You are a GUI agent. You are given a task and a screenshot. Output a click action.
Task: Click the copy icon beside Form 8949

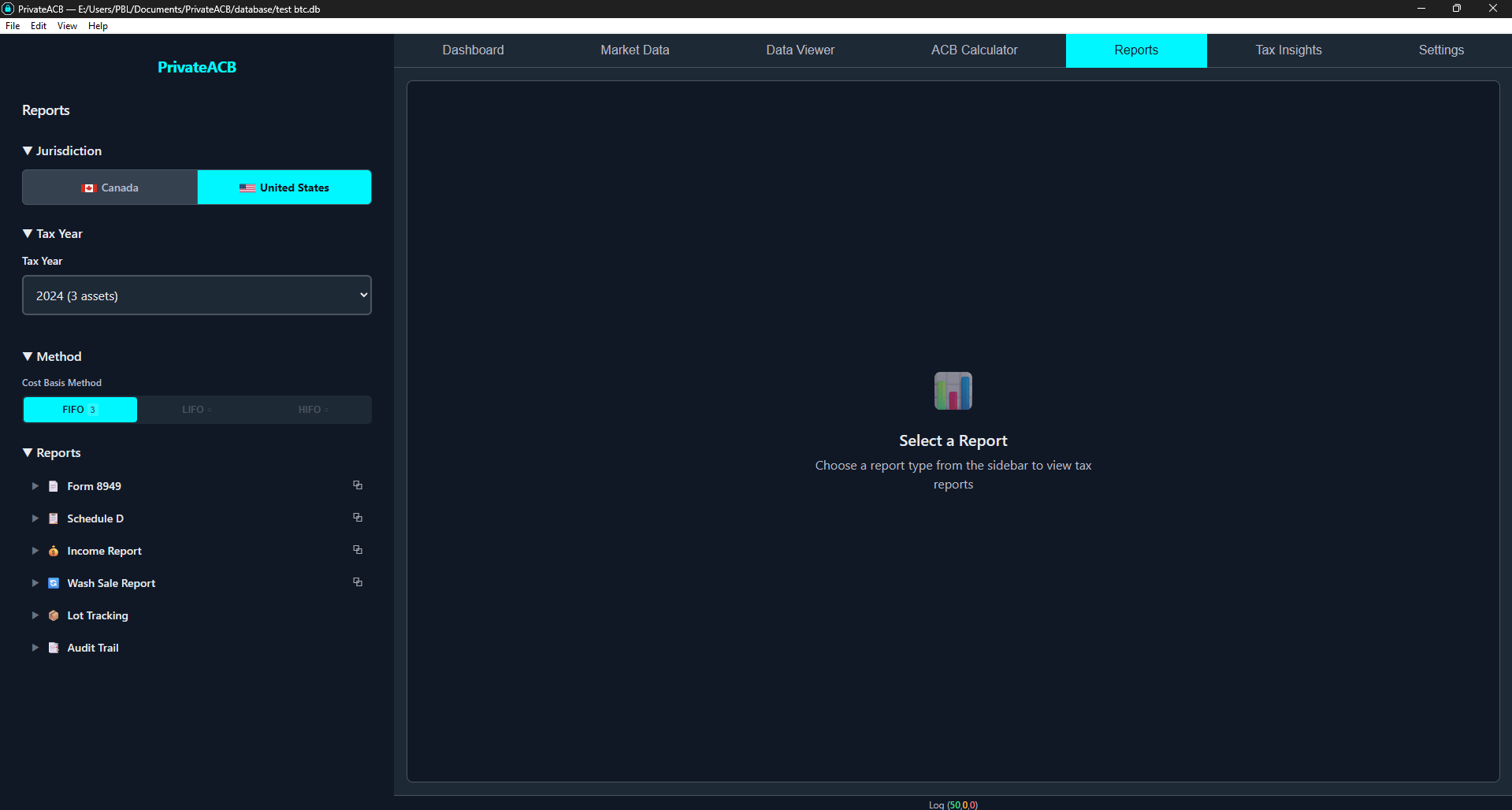coord(358,485)
